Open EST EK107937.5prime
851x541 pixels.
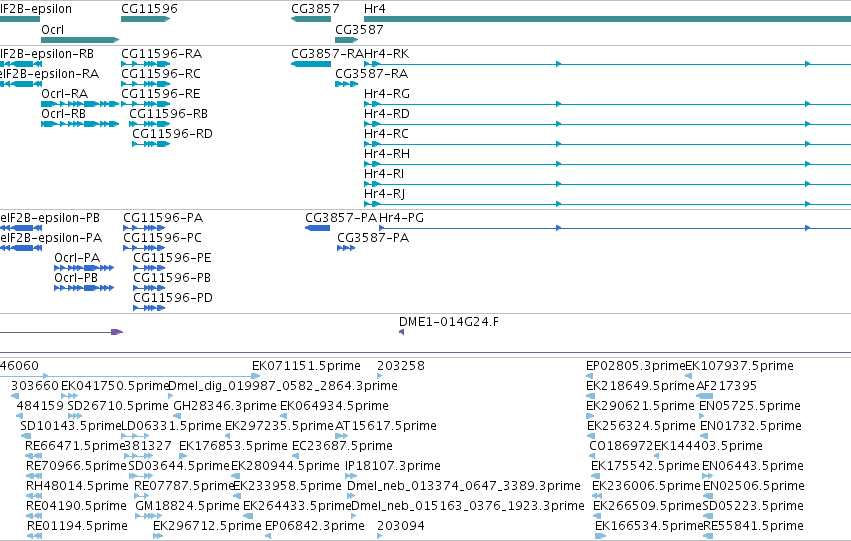pos(740,366)
